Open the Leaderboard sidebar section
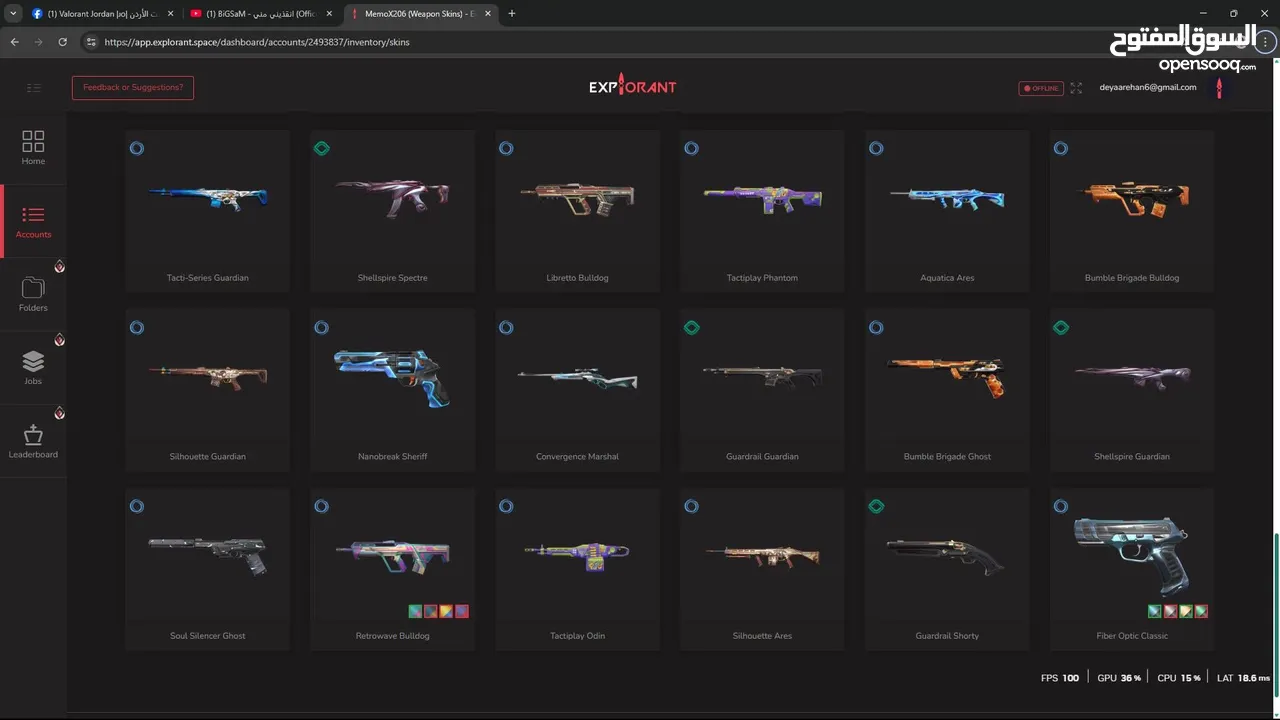 tap(33, 441)
